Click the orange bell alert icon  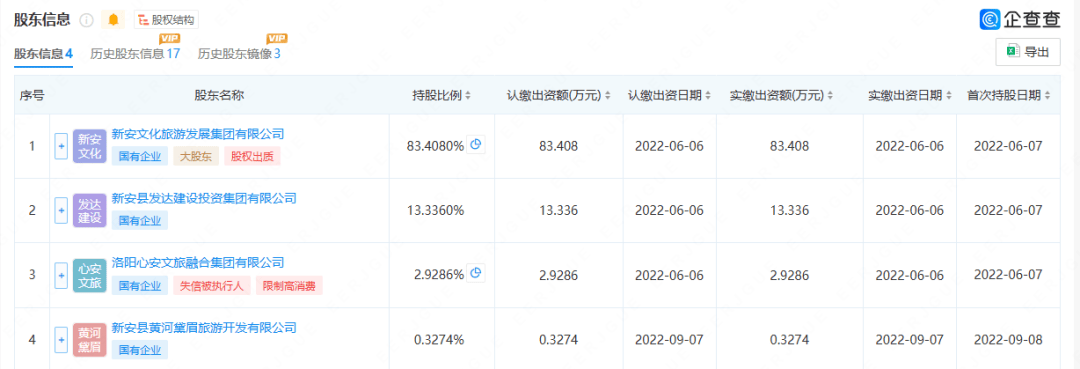pos(113,20)
